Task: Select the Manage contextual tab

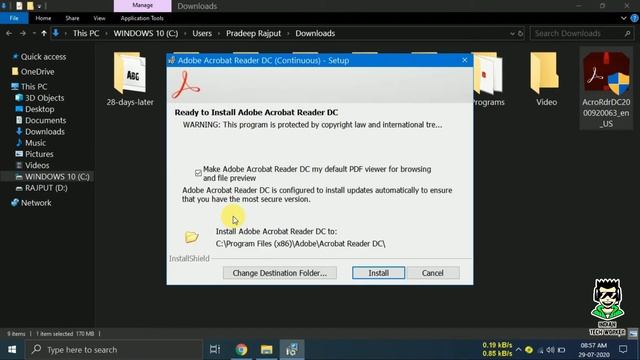Action: tap(142, 5)
